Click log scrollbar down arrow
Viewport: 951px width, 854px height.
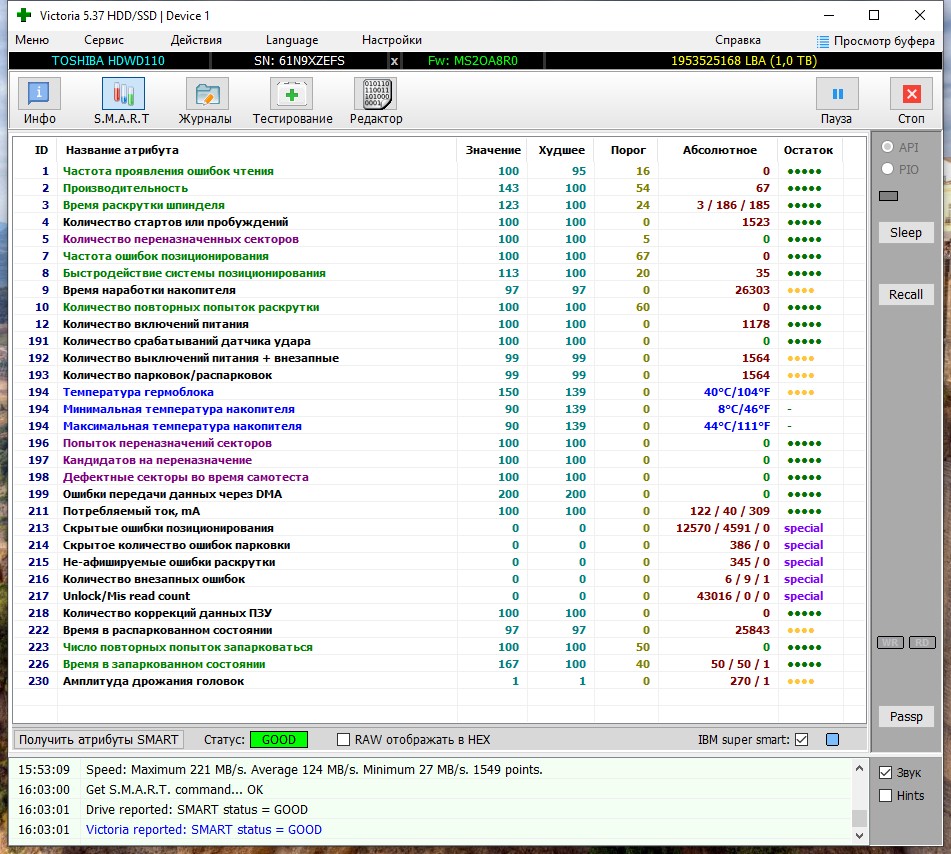(x=859, y=835)
